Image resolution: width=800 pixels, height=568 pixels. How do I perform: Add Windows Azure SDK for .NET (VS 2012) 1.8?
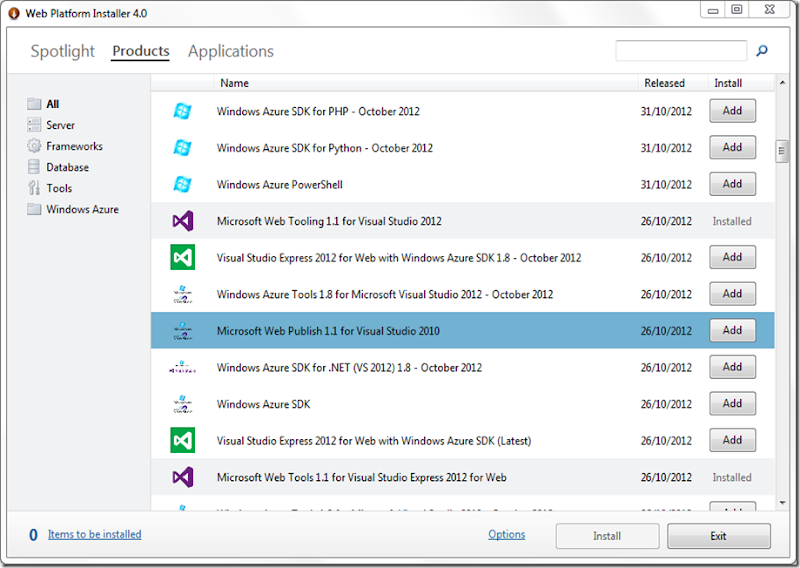732,367
